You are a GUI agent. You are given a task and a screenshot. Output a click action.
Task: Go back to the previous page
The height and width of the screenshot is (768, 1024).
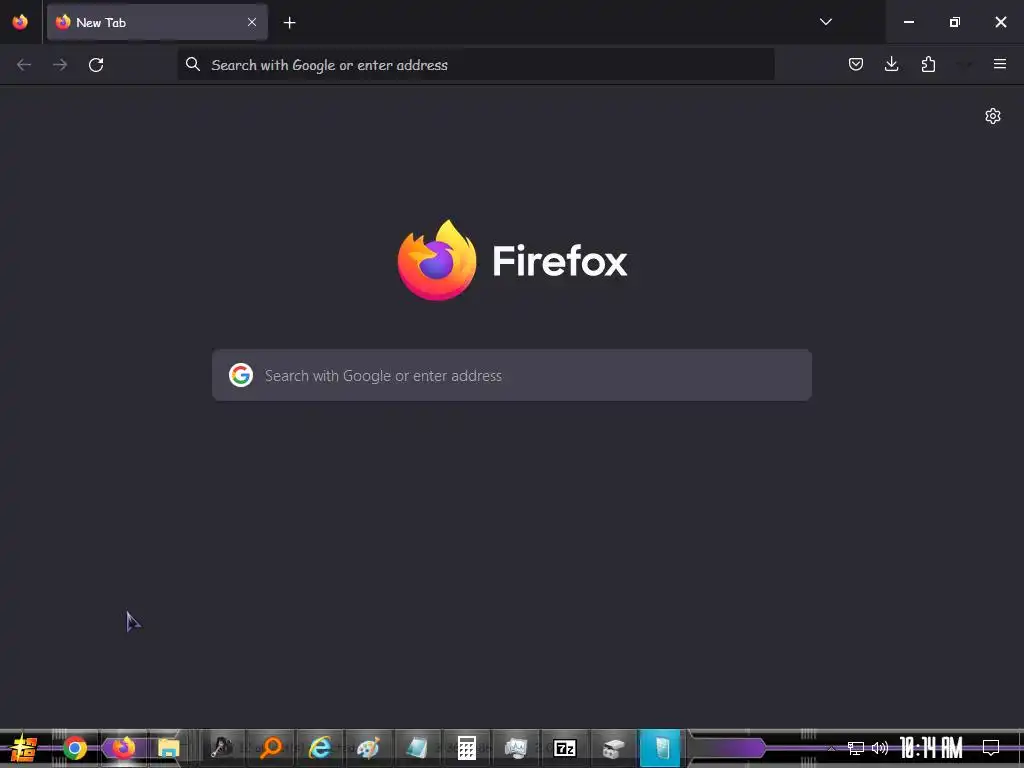[24, 65]
